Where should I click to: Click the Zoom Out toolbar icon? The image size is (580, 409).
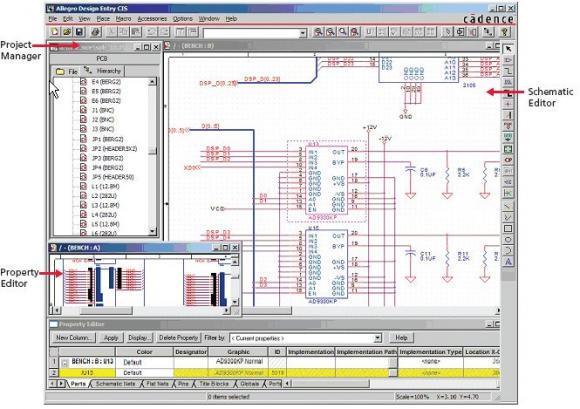click(330, 32)
